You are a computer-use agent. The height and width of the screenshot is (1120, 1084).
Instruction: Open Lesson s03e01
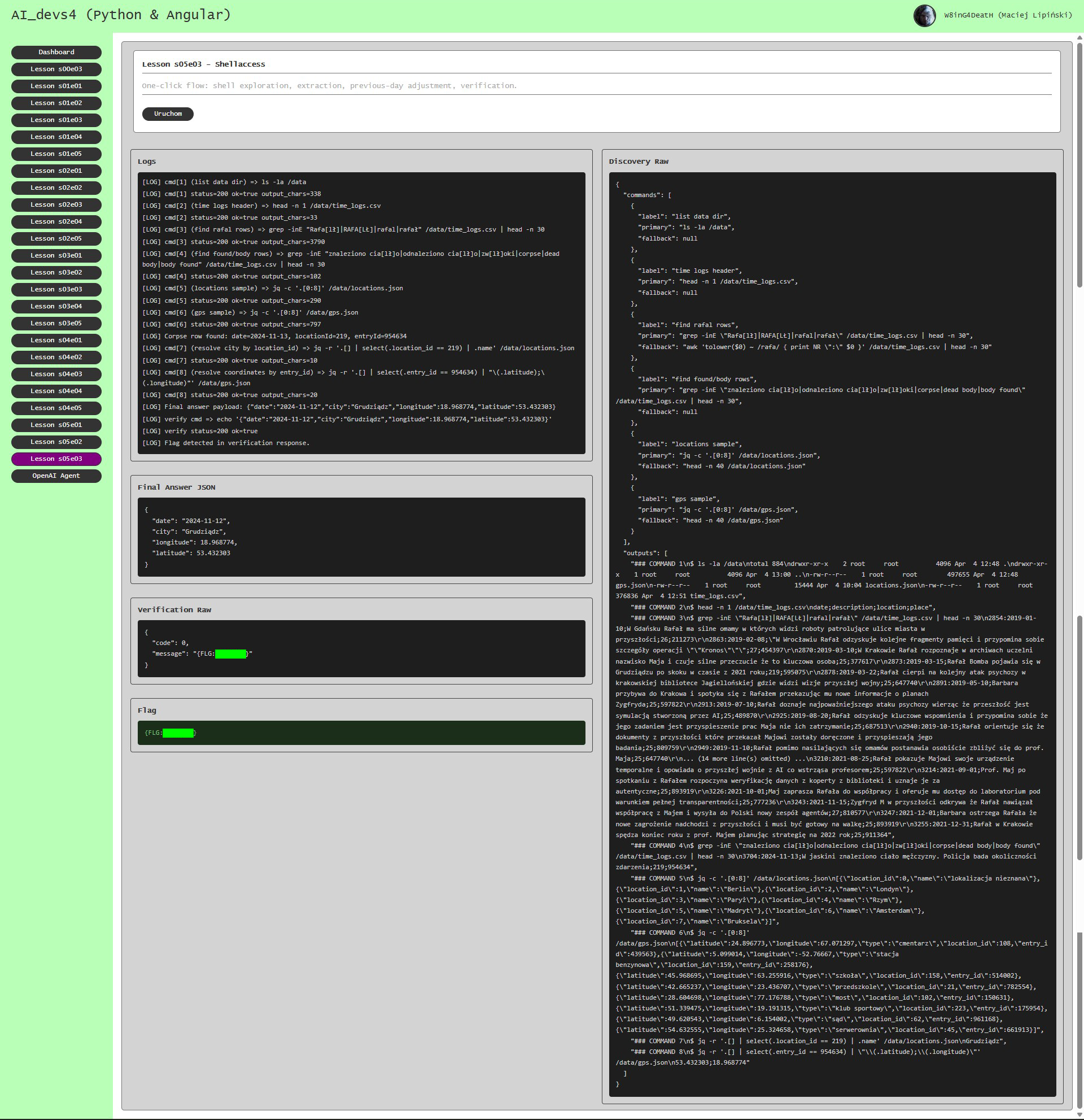[x=56, y=255]
